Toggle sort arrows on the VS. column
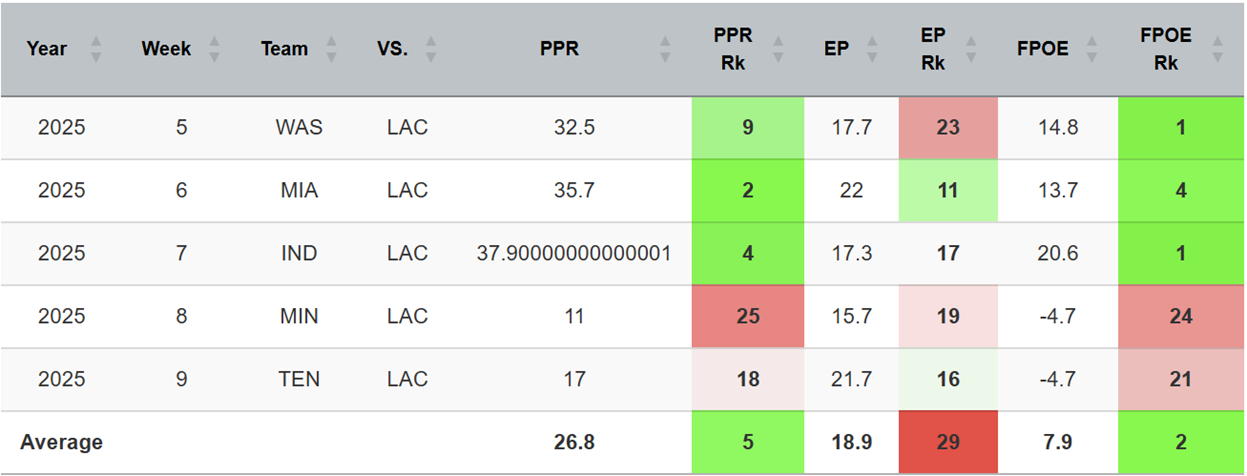This screenshot has width=1247, height=476. pos(431,49)
